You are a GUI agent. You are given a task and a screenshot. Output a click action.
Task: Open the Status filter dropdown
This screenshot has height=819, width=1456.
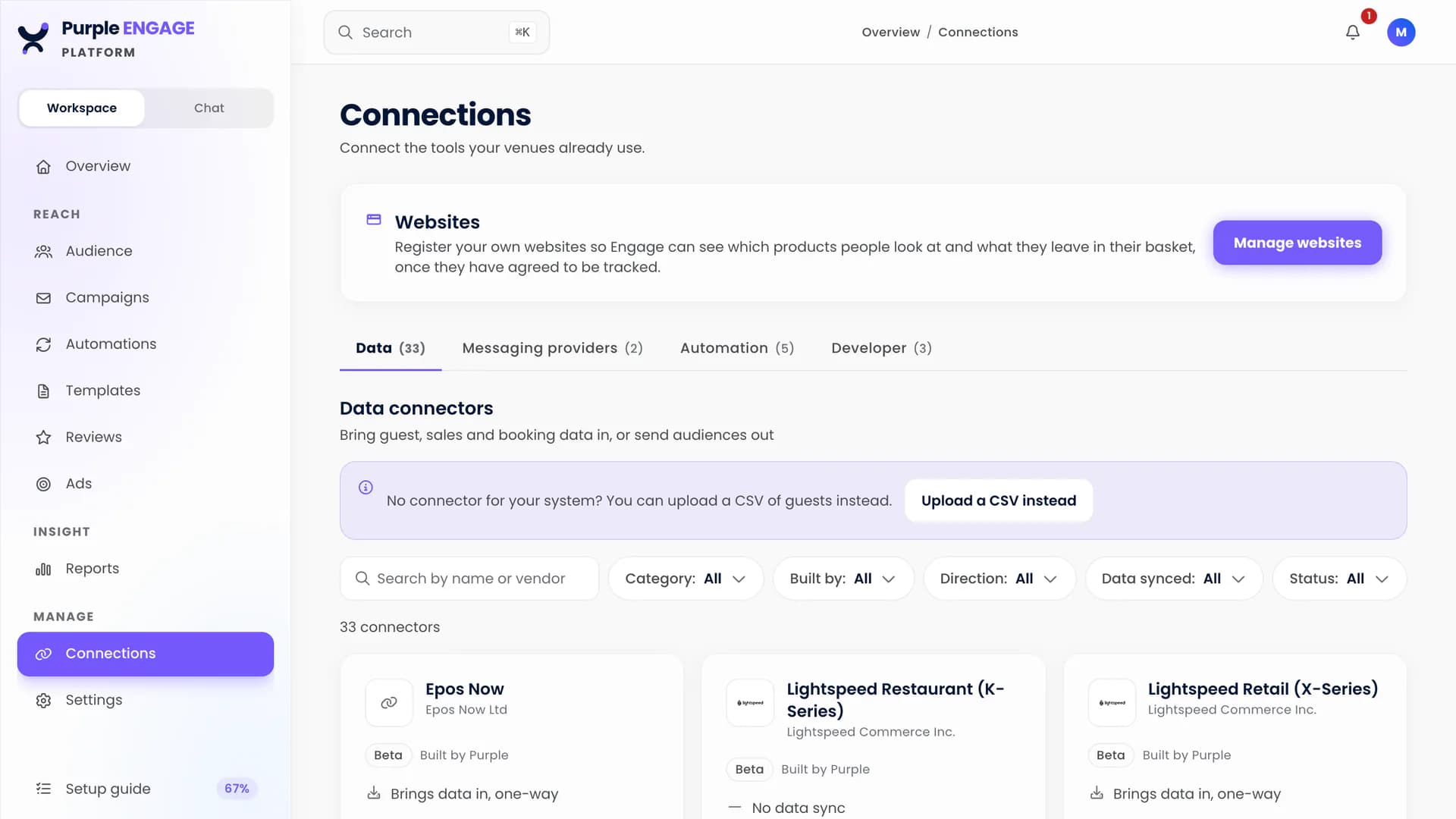tap(1339, 579)
